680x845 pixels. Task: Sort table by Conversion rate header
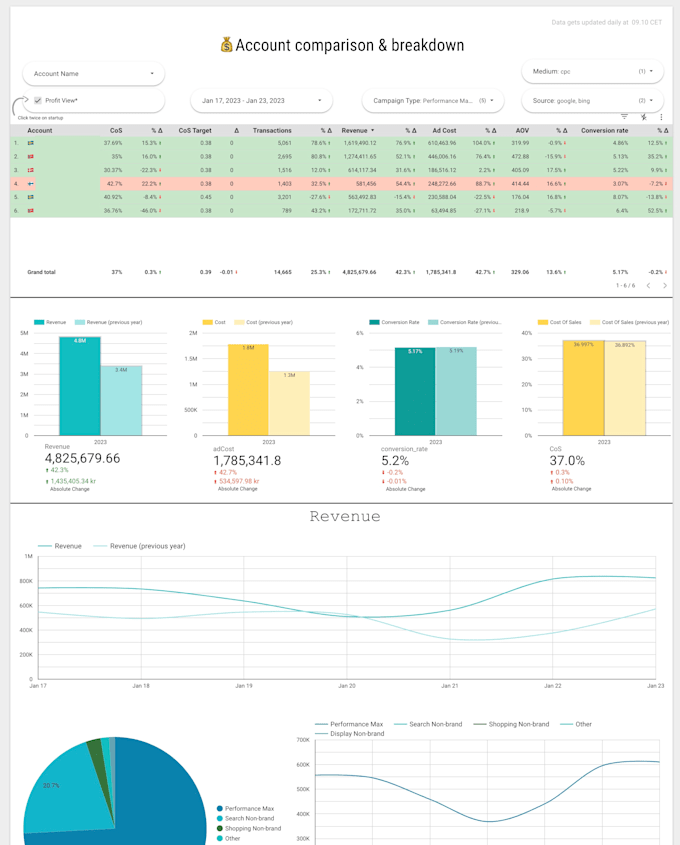pyautogui.click(x=605, y=130)
